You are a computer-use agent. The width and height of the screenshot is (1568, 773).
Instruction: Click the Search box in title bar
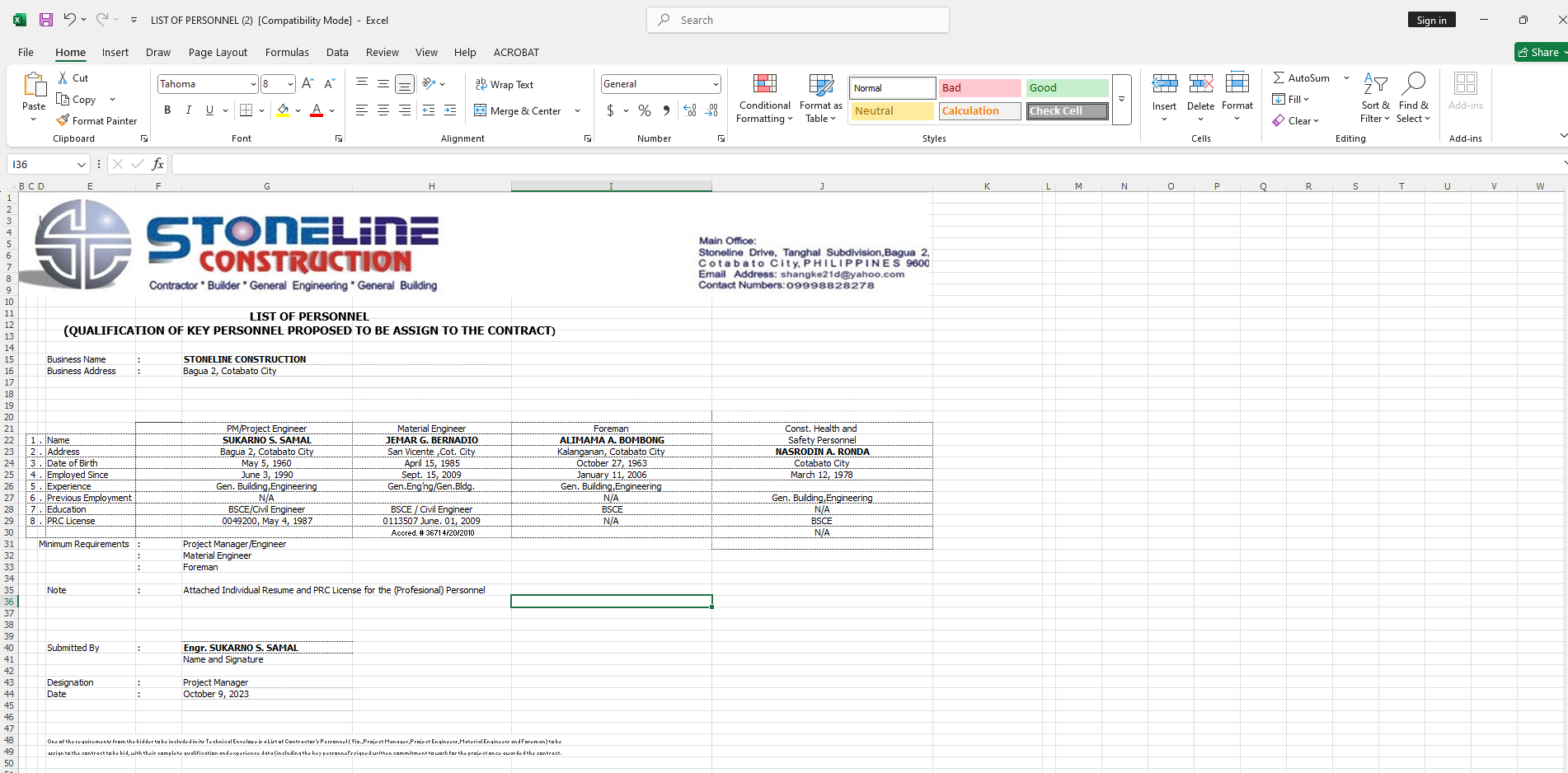tap(798, 20)
